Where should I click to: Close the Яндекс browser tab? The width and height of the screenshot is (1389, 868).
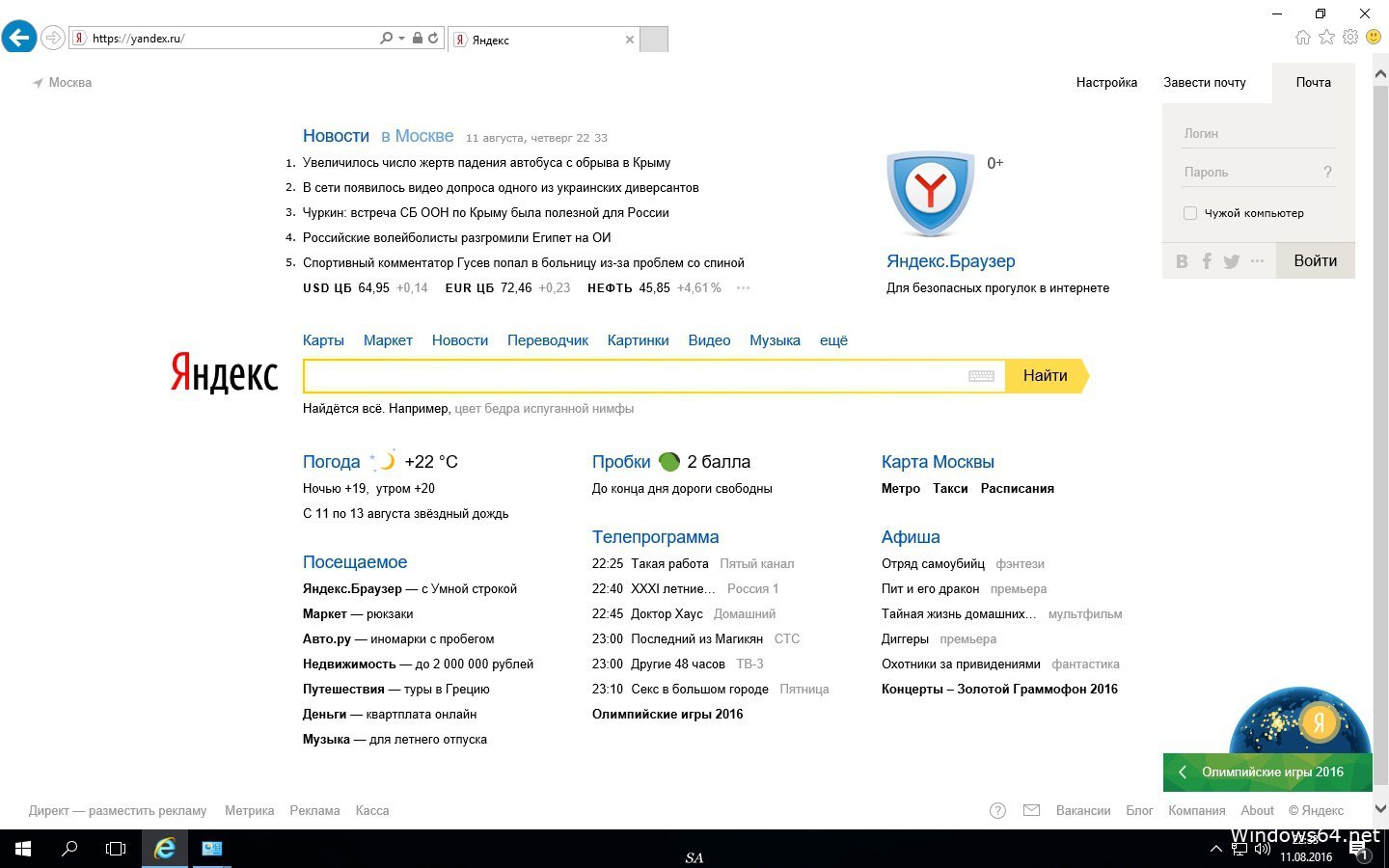point(630,40)
